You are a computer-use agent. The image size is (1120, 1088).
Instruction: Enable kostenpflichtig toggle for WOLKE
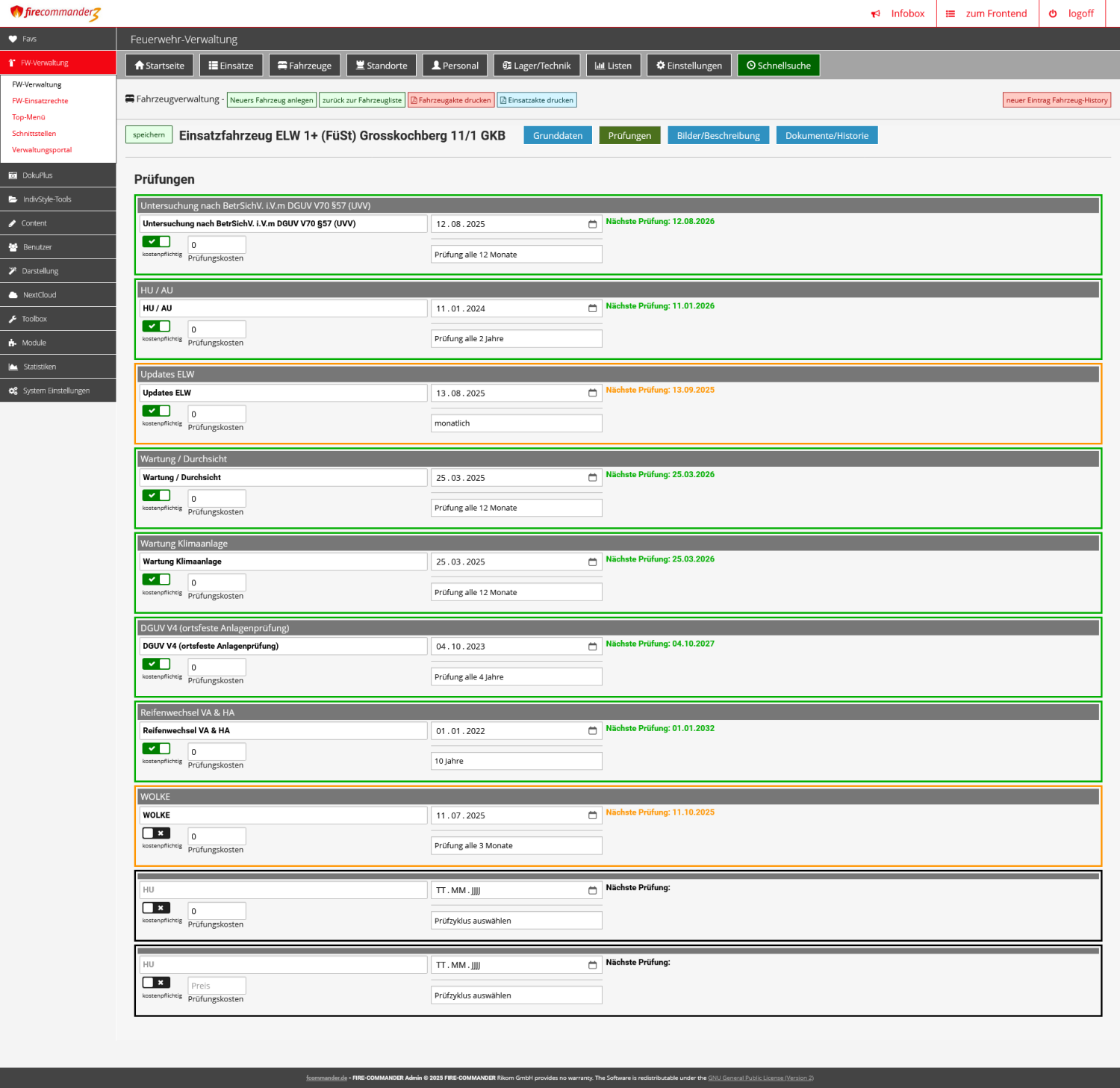point(156,833)
